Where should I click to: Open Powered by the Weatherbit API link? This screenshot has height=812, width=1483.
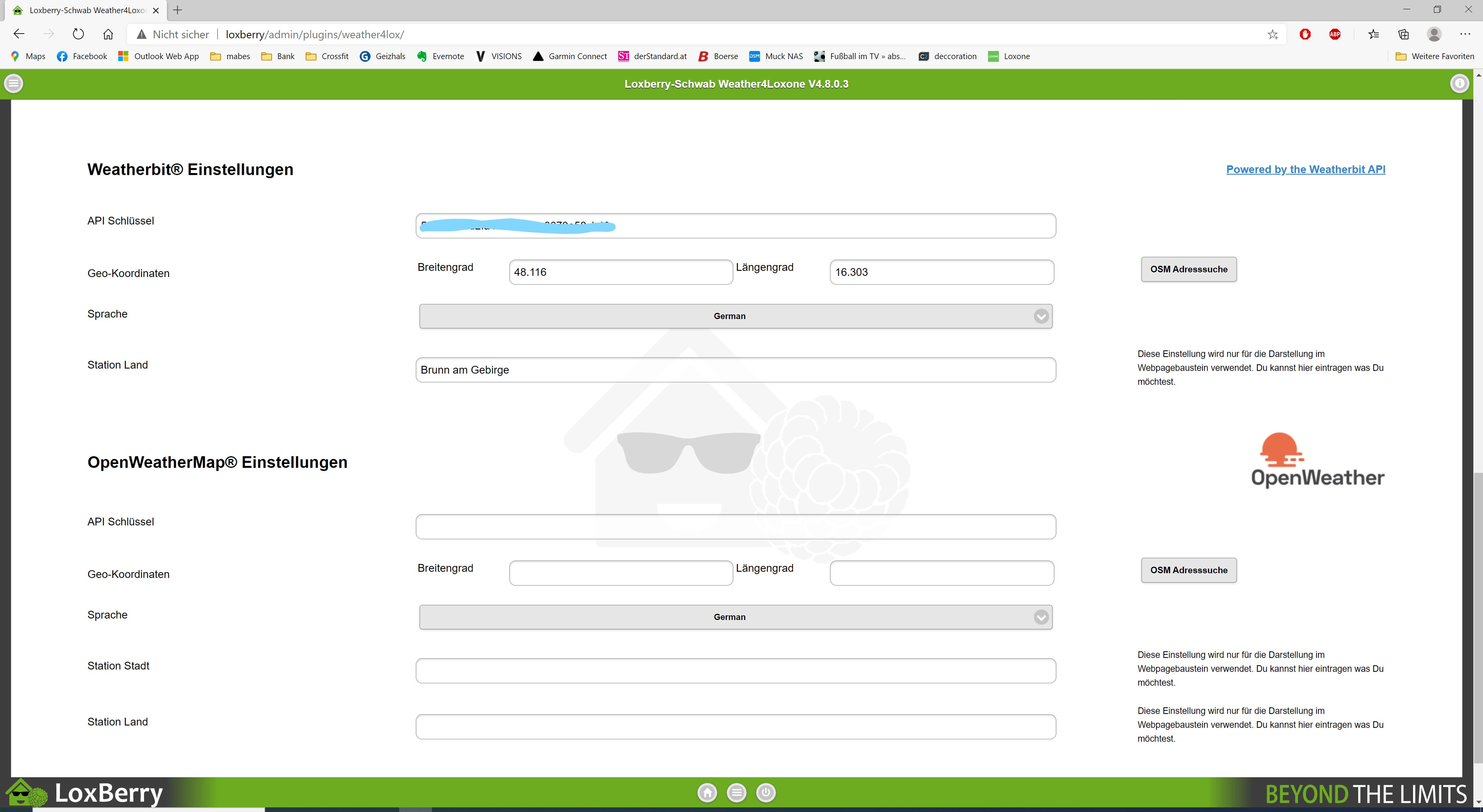(1305, 169)
